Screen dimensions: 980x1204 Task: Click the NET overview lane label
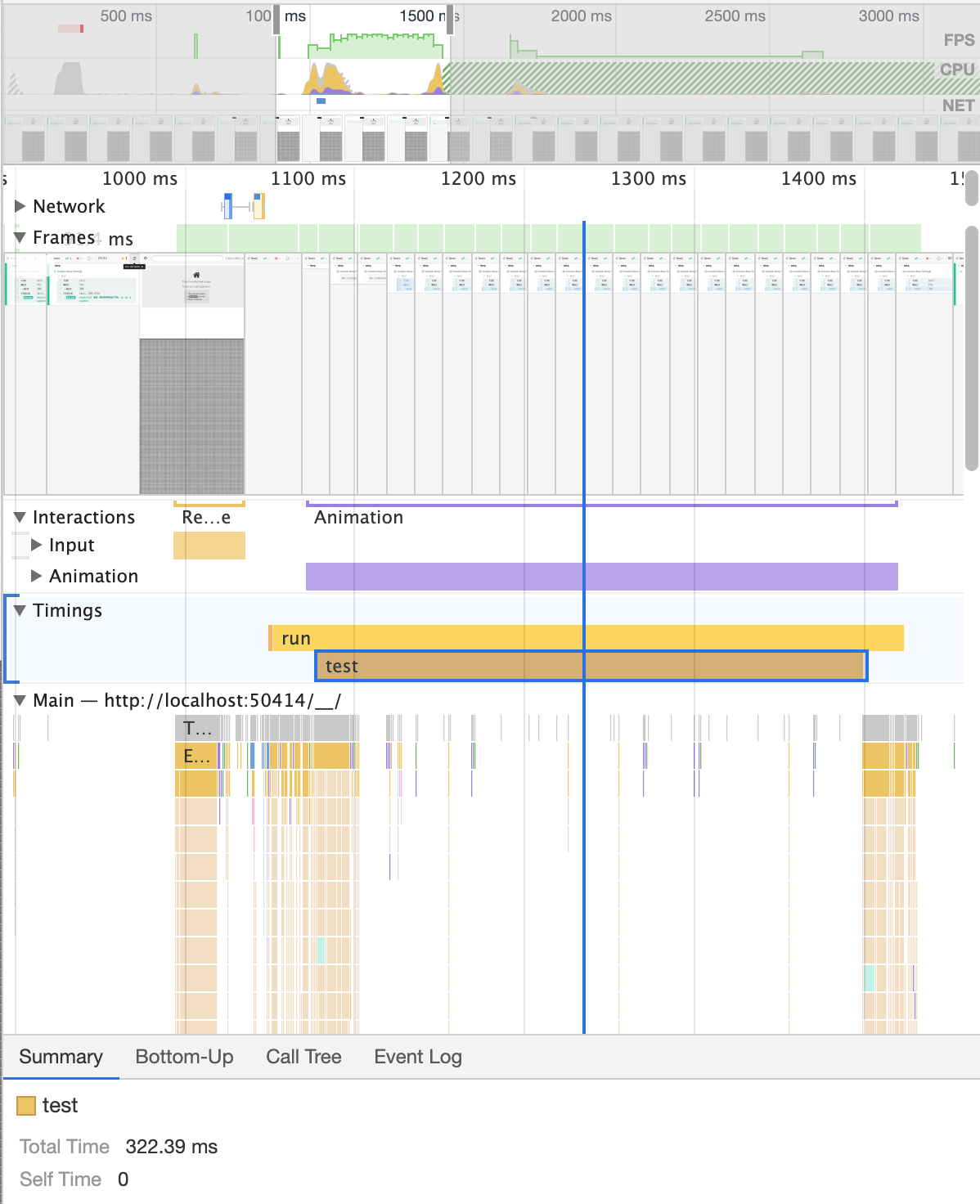tap(958, 106)
